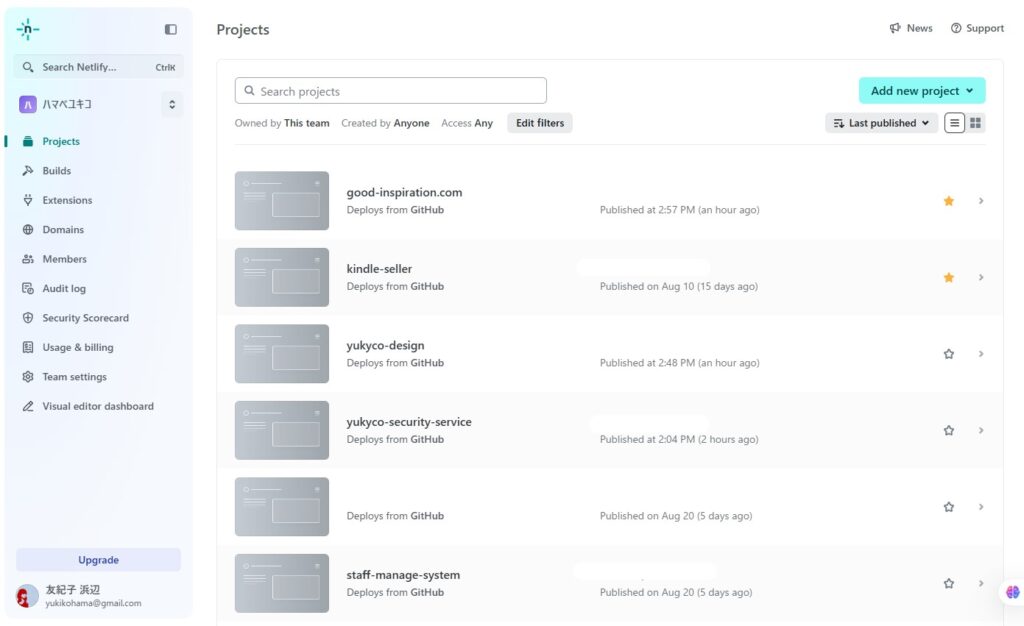Open the yukyco-security-service project name

point(409,422)
